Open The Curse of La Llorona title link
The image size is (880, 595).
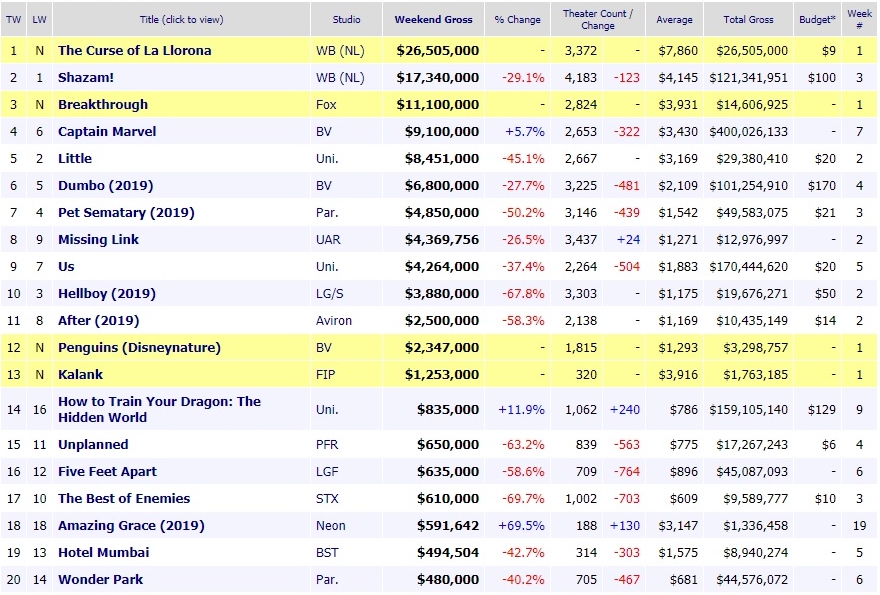(x=135, y=51)
